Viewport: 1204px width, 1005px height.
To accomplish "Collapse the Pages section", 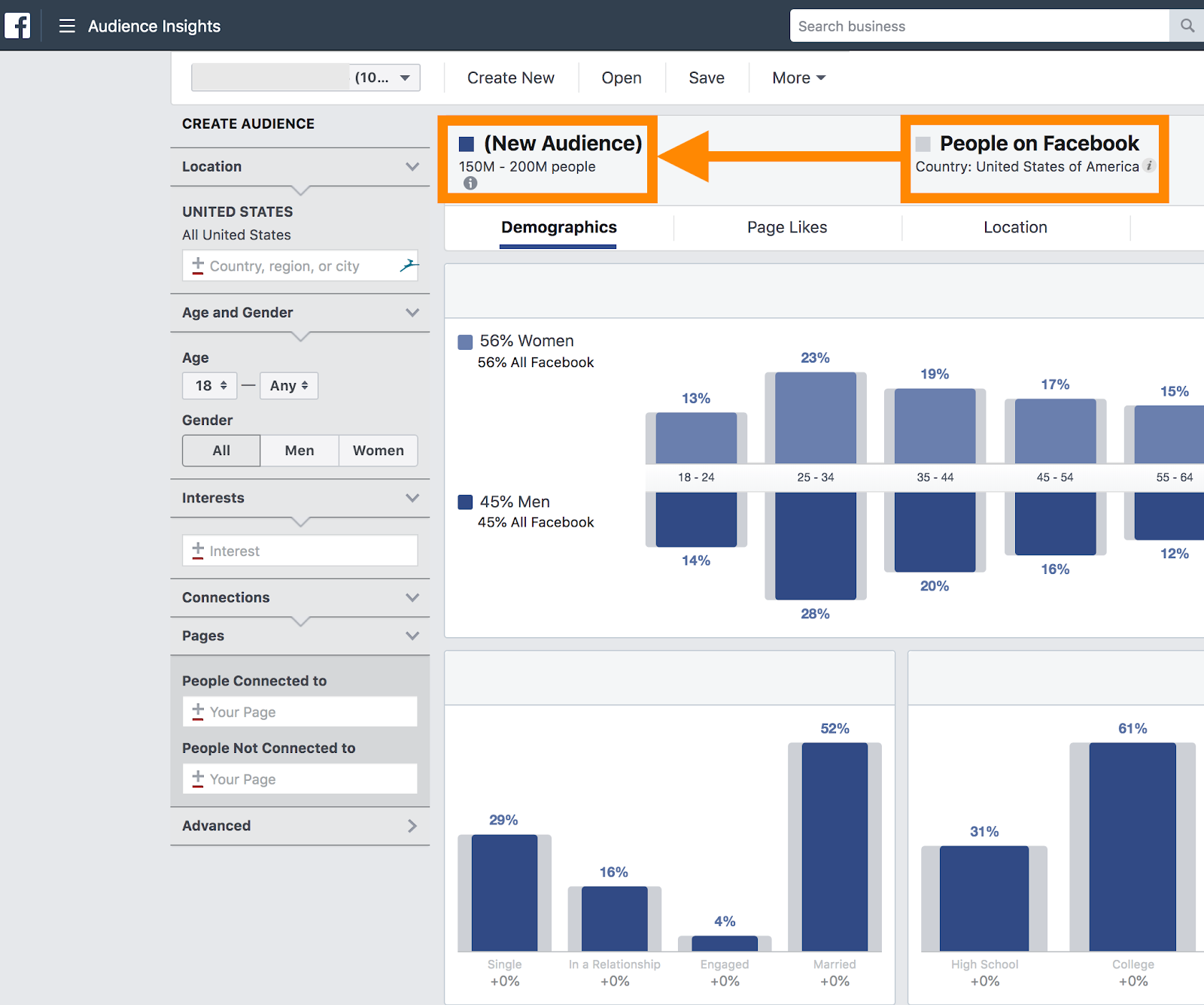I will pyautogui.click(x=412, y=636).
